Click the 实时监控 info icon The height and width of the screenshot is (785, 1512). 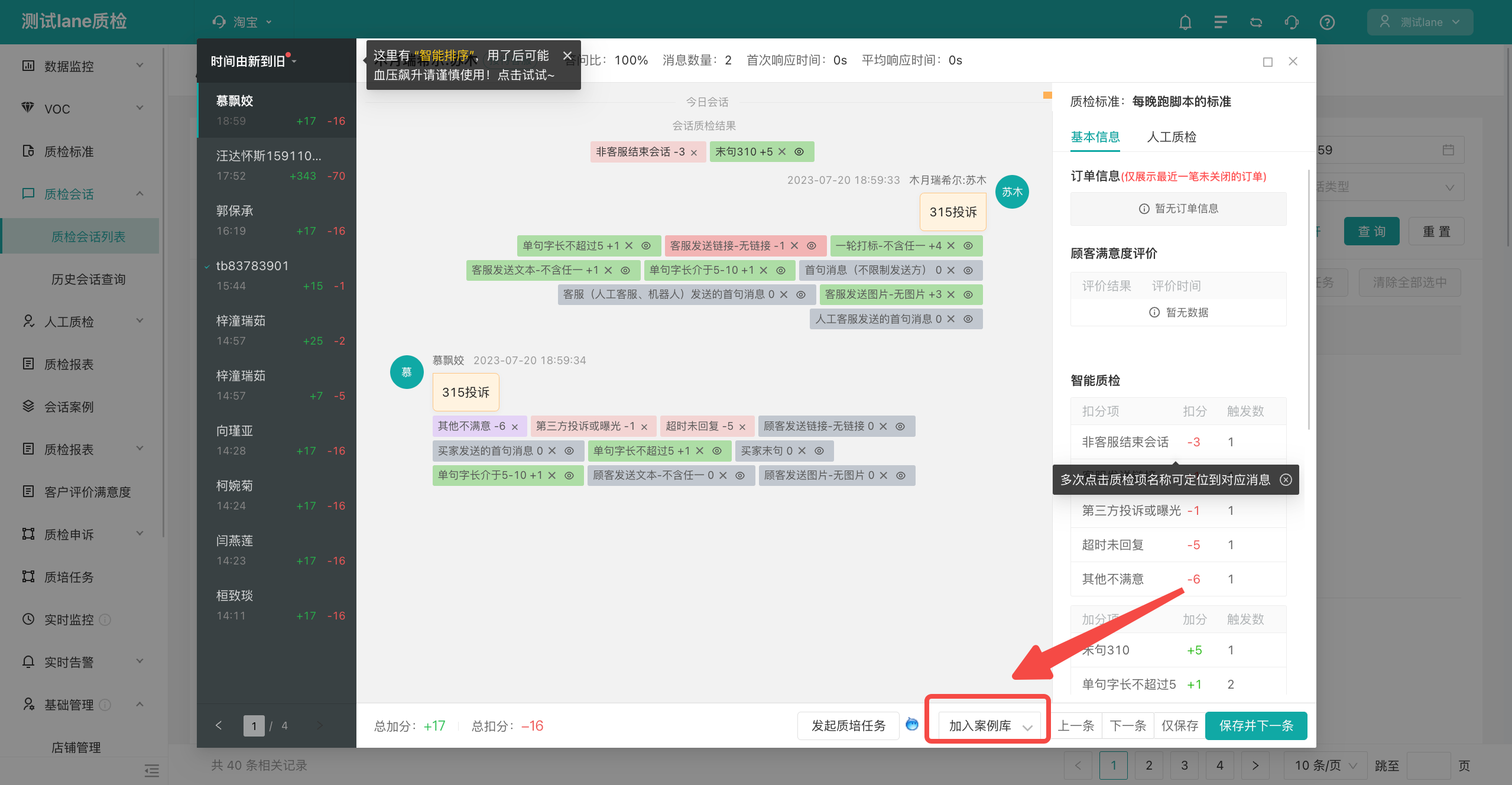coord(105,619)
